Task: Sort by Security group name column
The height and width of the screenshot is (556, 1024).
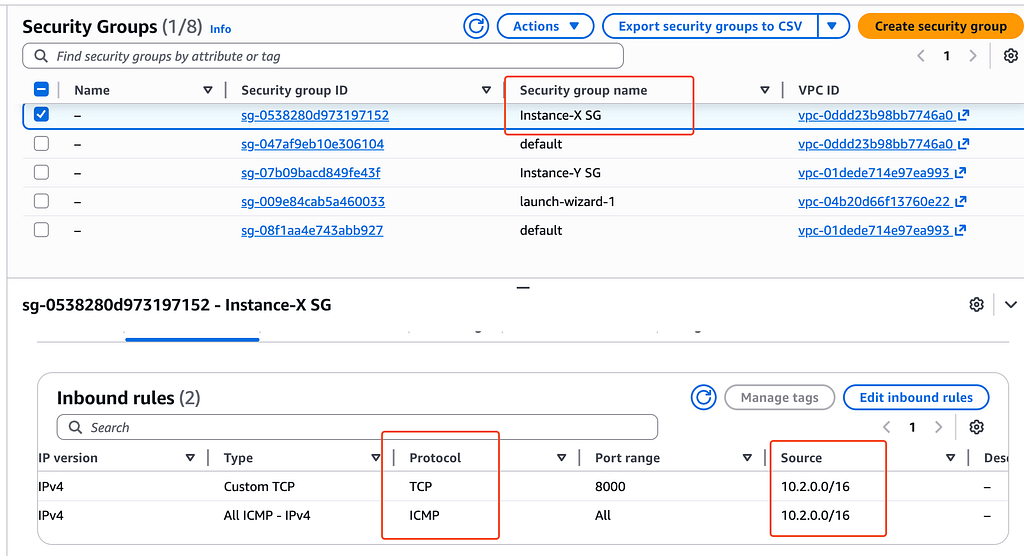Action: coord(765,90)
